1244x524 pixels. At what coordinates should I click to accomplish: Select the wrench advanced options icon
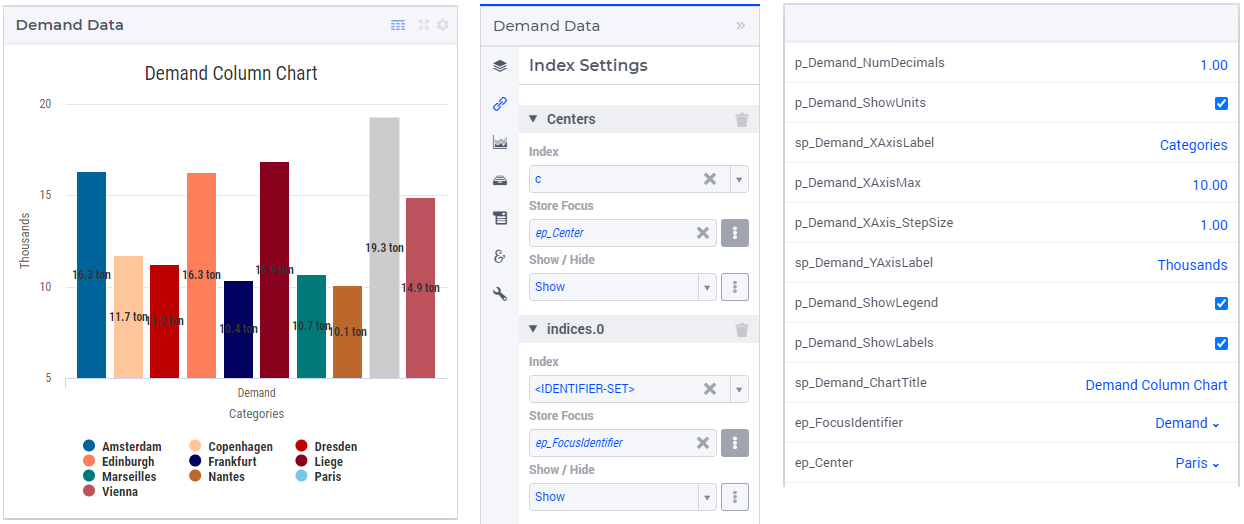coord(500,294)
